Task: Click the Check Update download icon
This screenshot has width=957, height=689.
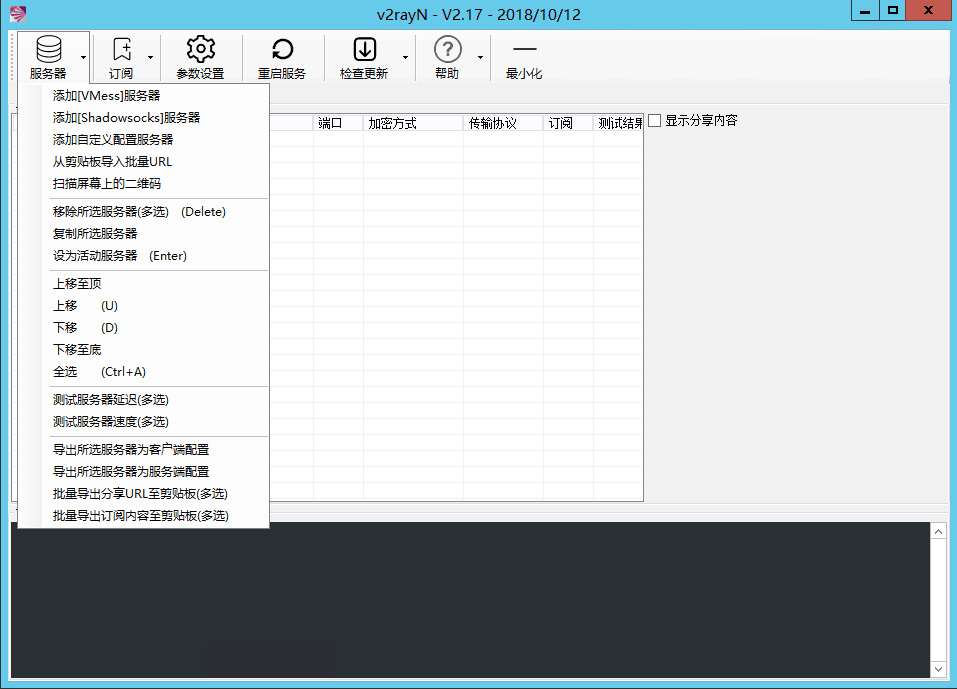Action: click(x=364, y=49)
